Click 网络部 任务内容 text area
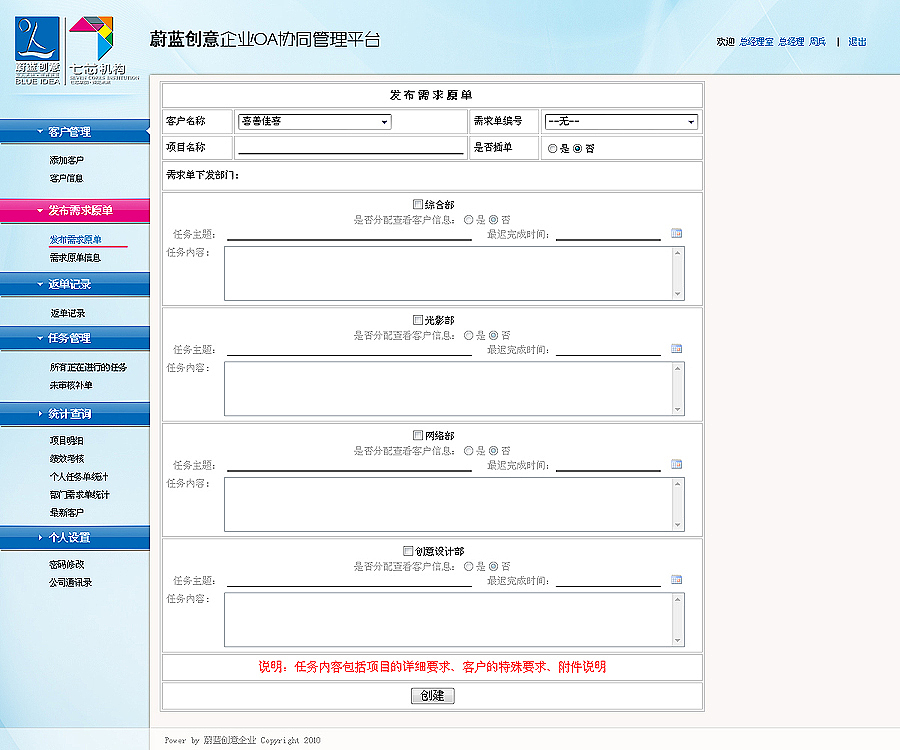Screen dimensions: 900x750 [454, 504]
